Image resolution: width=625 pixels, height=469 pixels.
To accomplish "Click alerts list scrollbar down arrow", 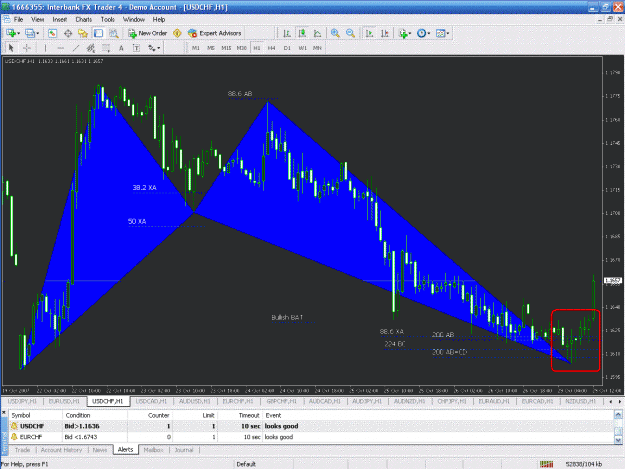I will [x=618, y=440].
